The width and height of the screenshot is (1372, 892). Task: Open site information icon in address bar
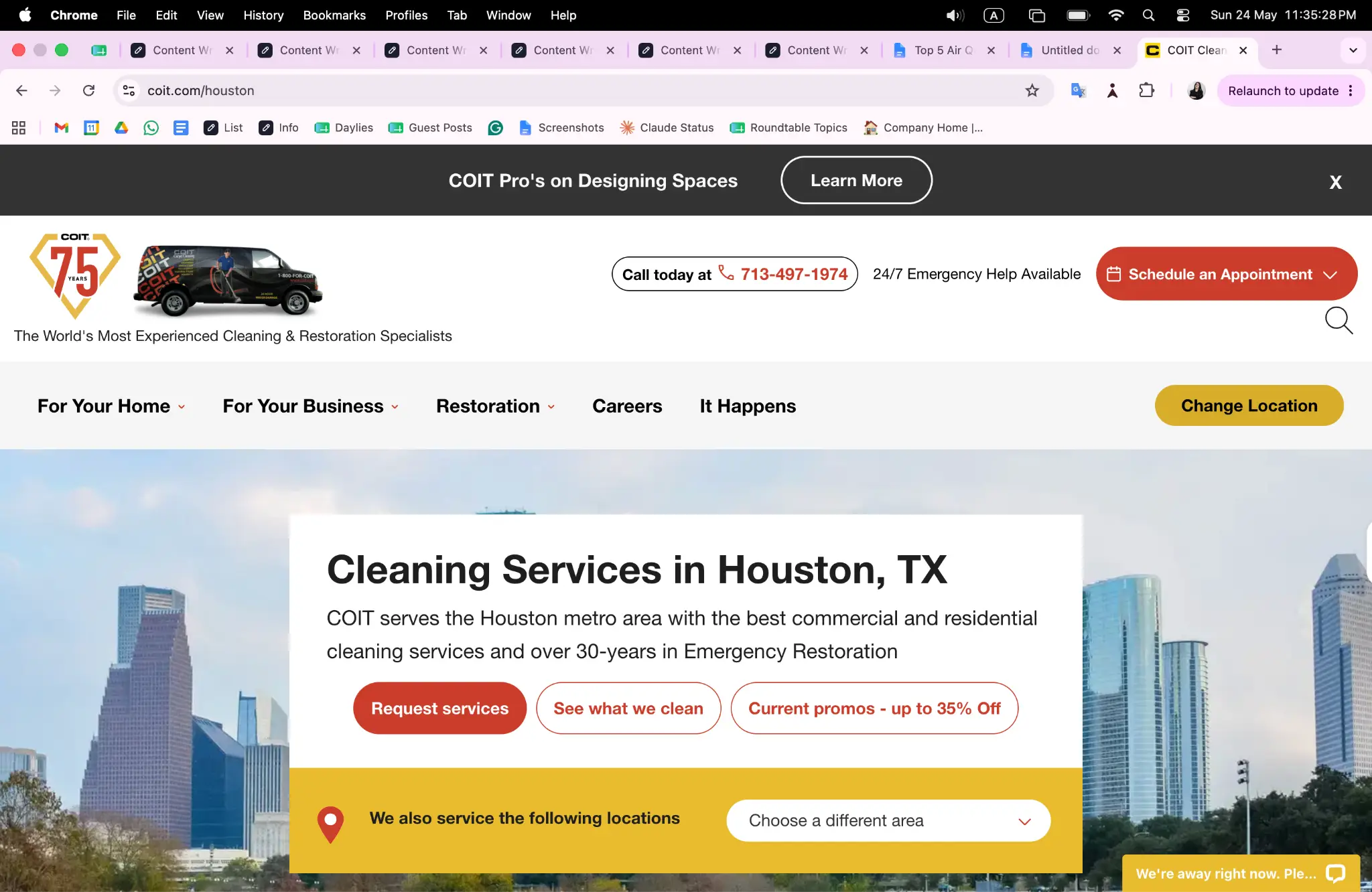pyautogui.click(x=129, y=90)
